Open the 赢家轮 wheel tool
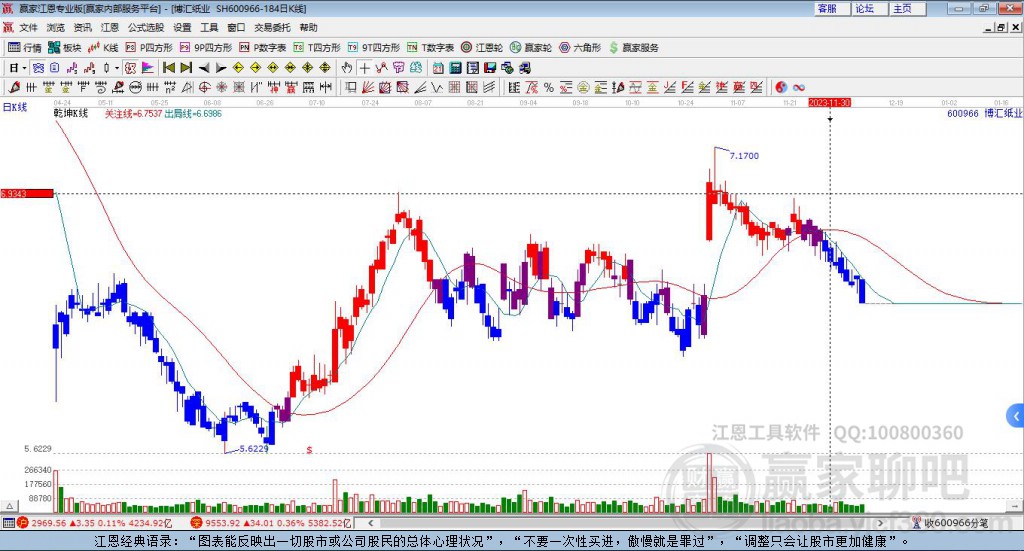1024x551 pixels. 531,48
